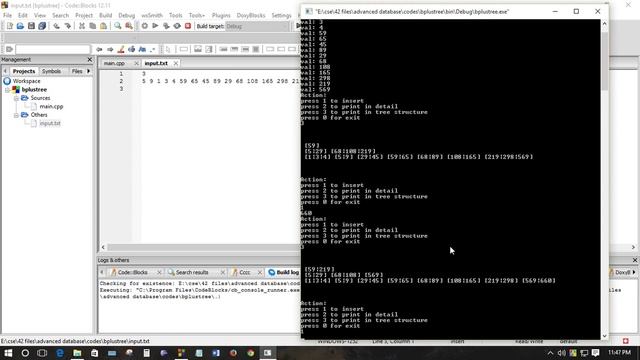Click the New file toolbar icon
The height and width of the screenshot is (360, 640).
(9, 26)
